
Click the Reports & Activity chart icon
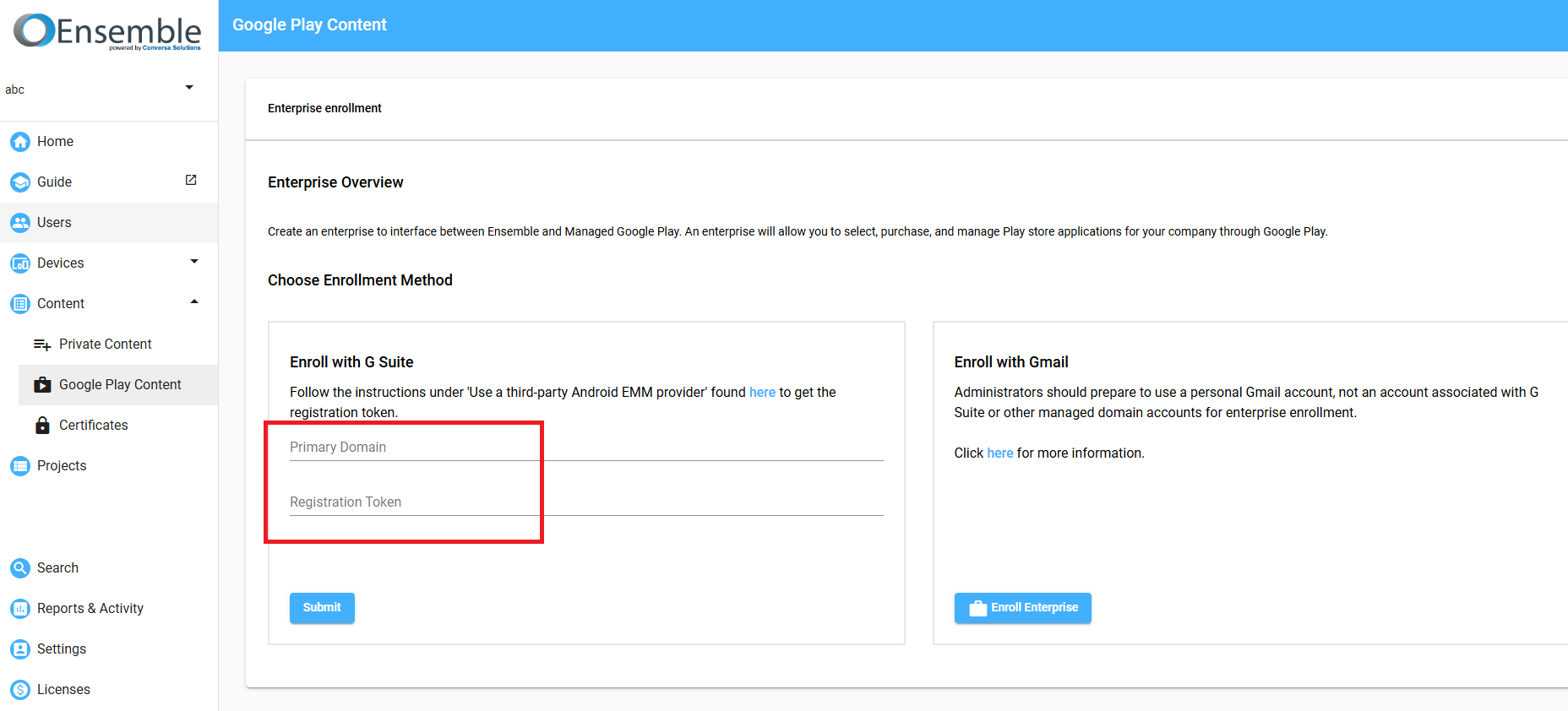point(20,609)
